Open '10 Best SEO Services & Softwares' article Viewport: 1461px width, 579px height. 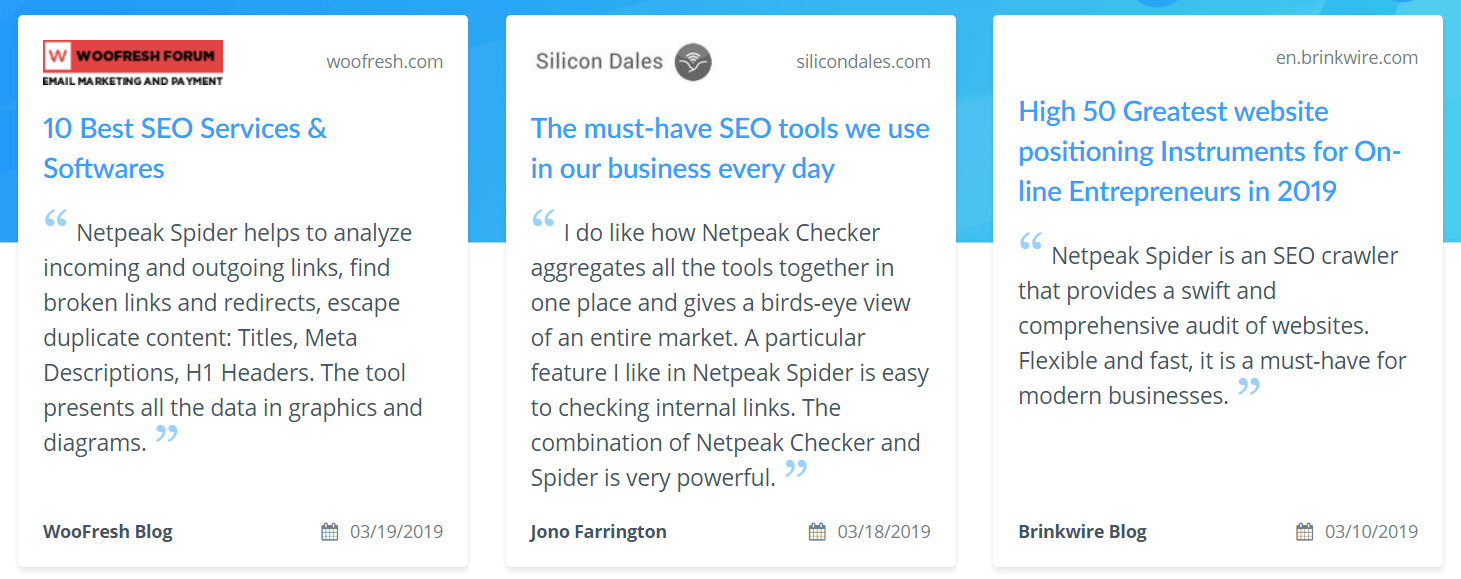pos(185,148)
